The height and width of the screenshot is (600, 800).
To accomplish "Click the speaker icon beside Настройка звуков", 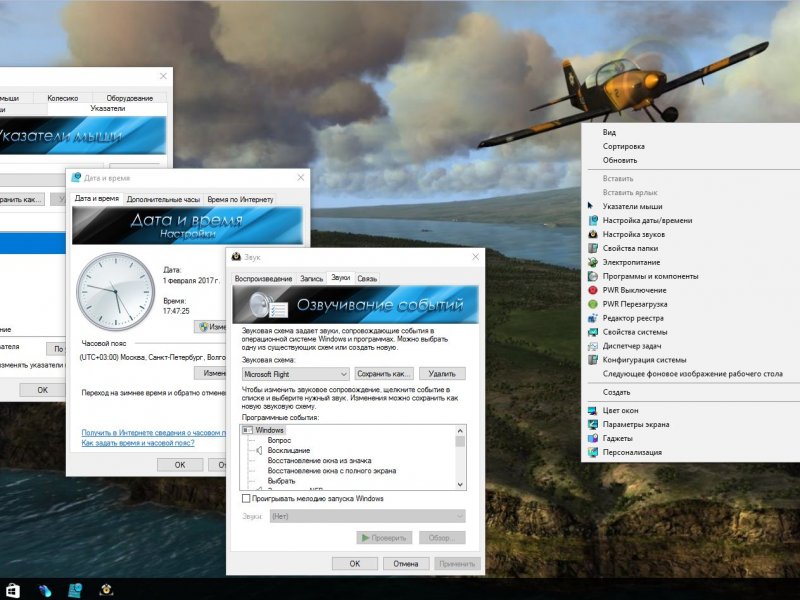I will (x=593, y=234).
